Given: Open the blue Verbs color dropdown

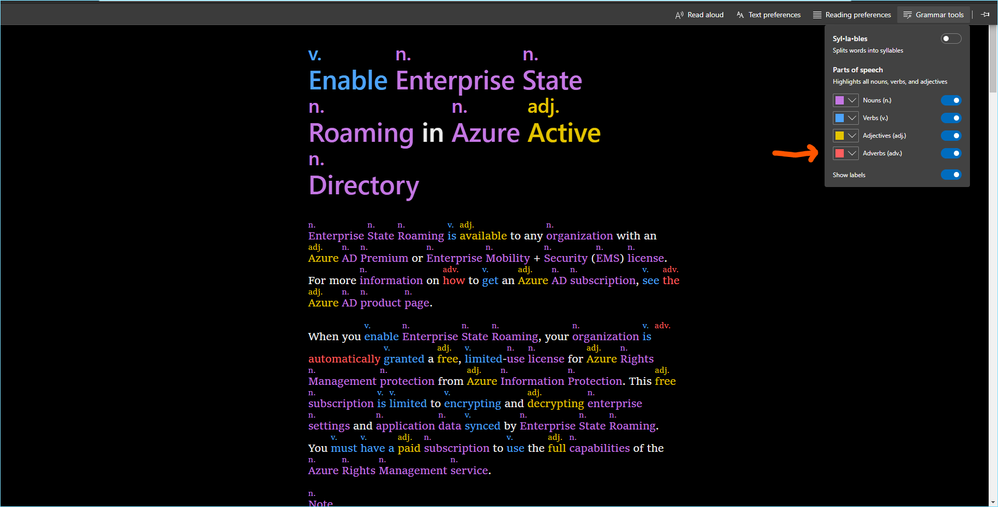Looking at the screenshot, I should click(845, 118).
